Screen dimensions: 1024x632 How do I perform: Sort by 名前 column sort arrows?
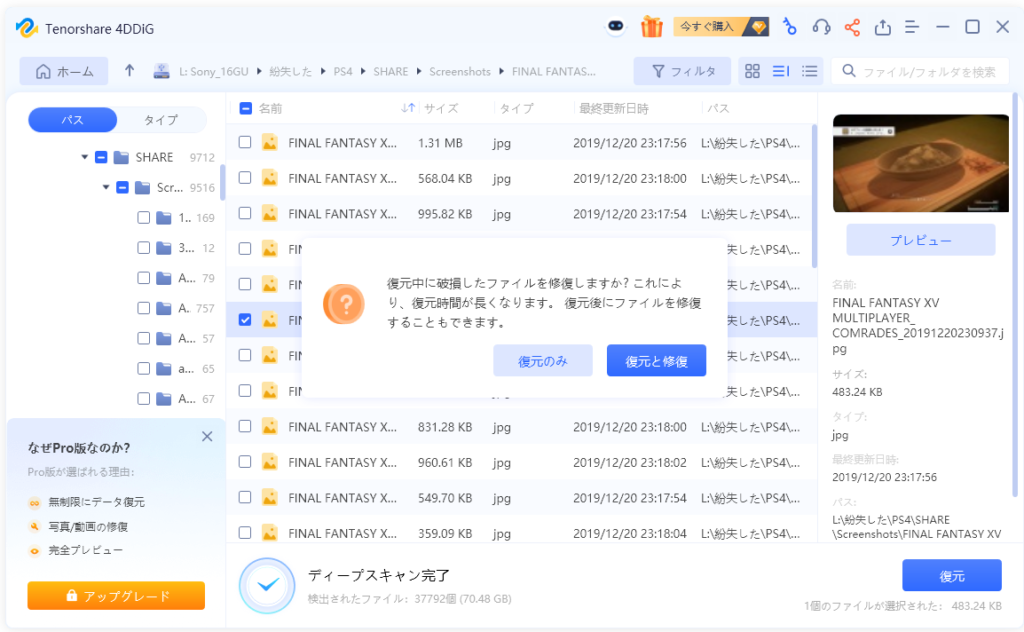(408, 108)
